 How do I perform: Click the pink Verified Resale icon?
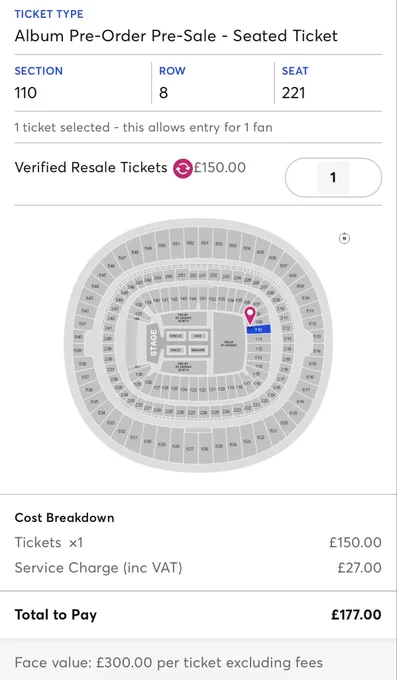[183, 169]
